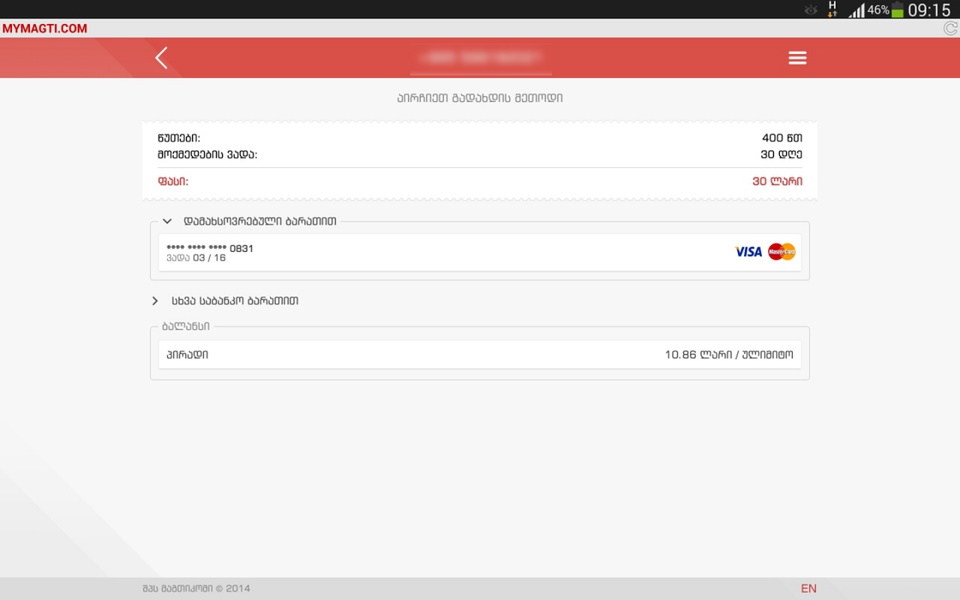Click 10.86 ლარი balance amount
The width and height of the screenshot is (960, 600).
(x=699, y=354)
